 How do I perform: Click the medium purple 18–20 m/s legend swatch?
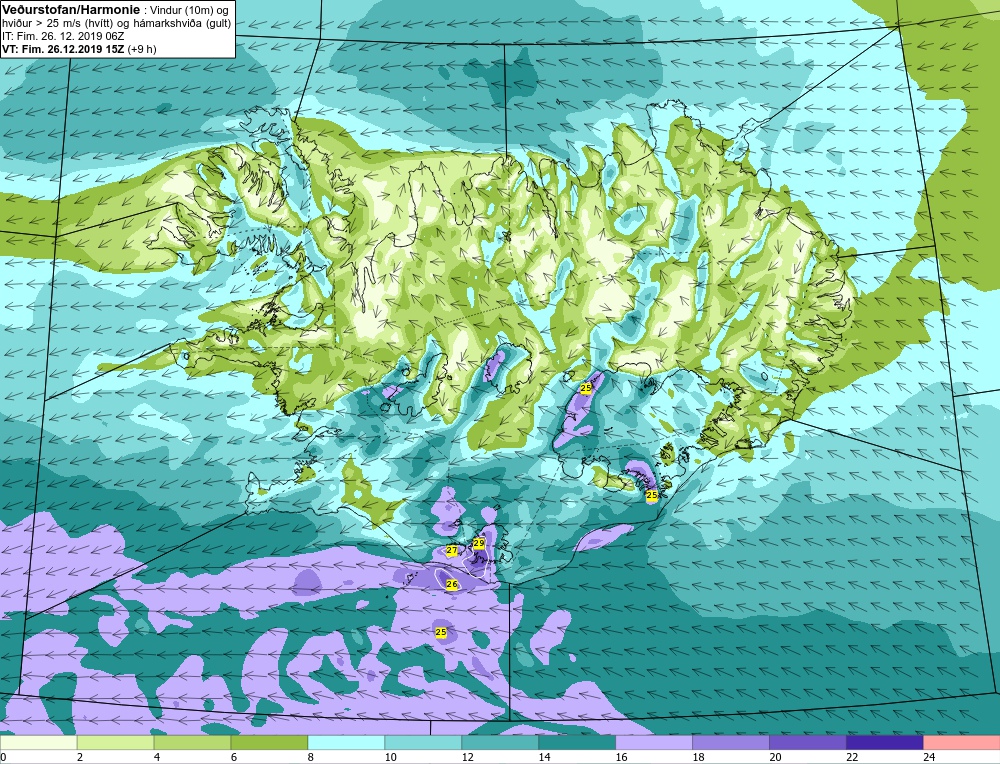731,743
